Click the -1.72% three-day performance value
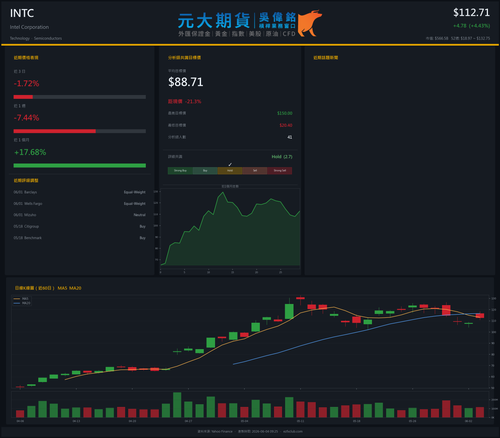 click(x=26, y=83)
